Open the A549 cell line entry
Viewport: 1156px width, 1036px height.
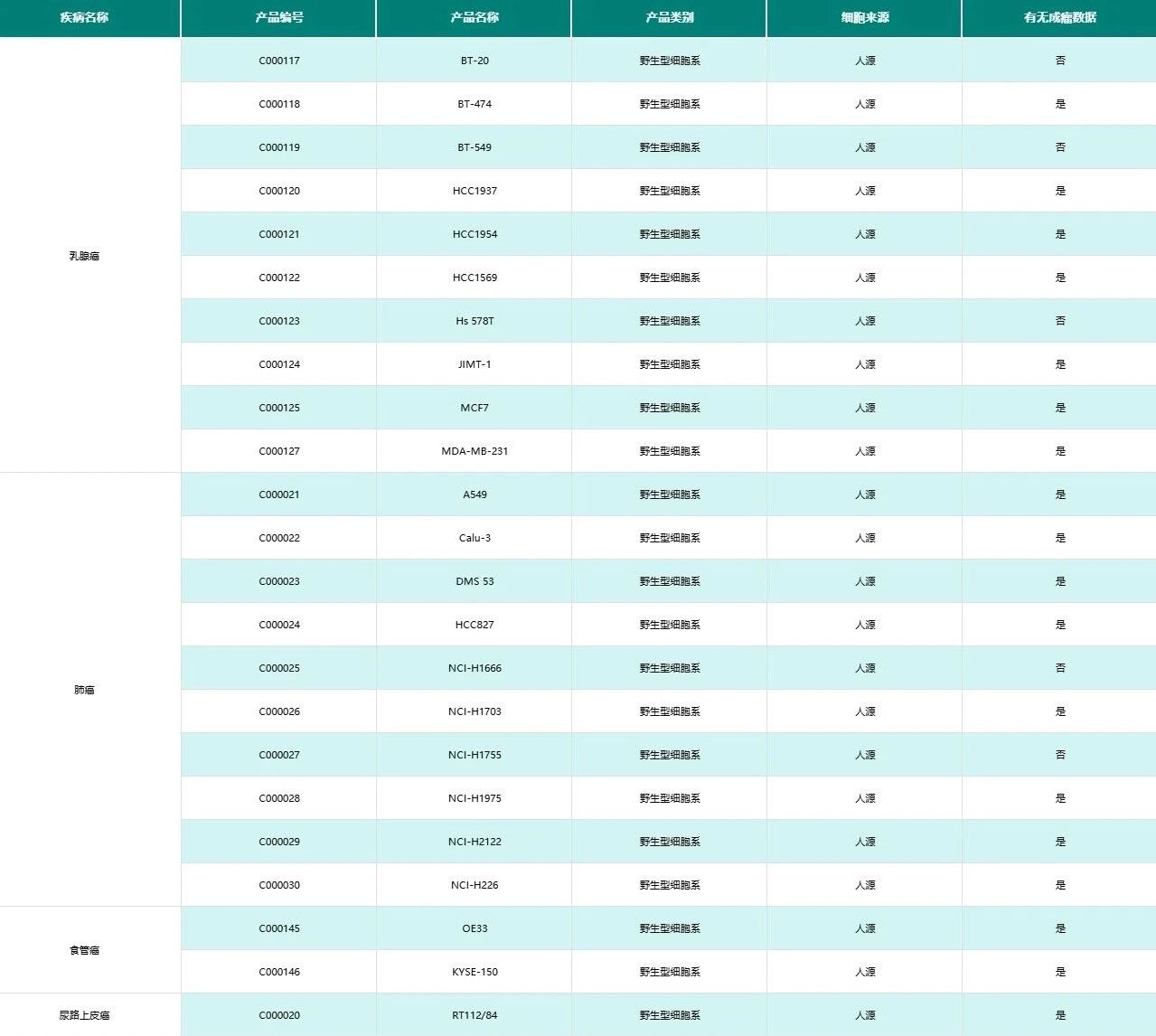coord(475,494)
